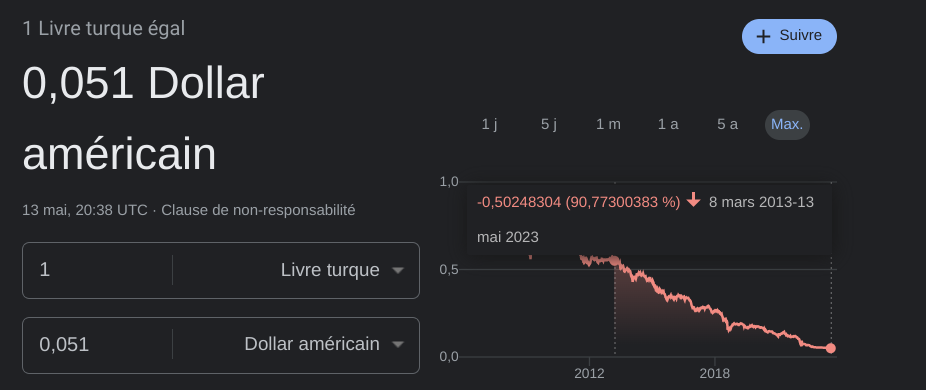The image size is (926, 390).
Task: Click the chart endpoint dot for 2023
Action: point(831,348)
